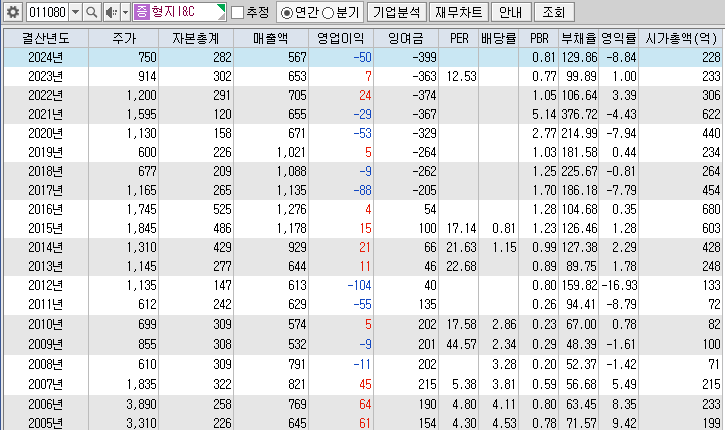
Task: Select the 2014년 row label
Action: click(x=45, y=247)
